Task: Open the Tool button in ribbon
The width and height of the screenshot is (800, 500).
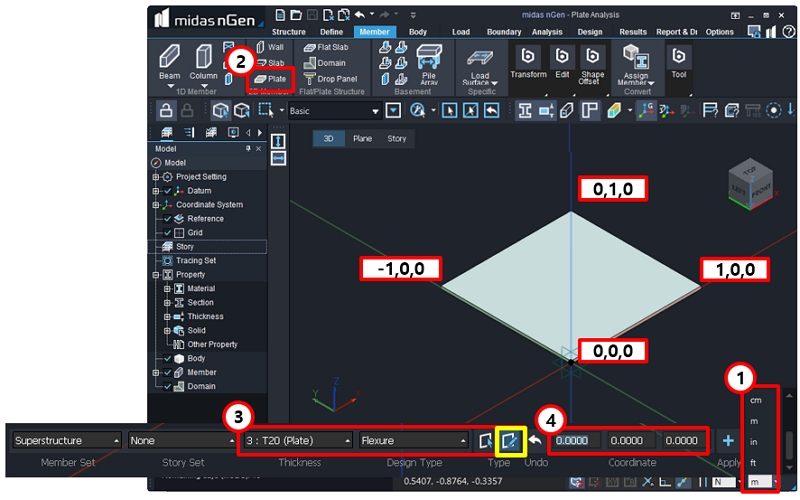Action: click(x=679, y=62)
